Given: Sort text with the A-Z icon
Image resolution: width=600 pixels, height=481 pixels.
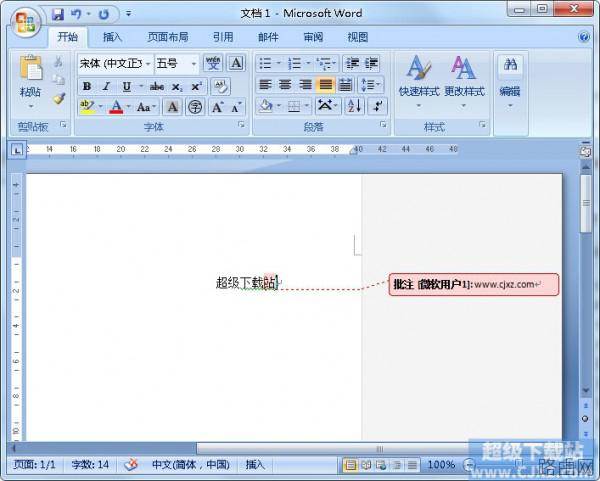Looking at the screenshot, I should [x=354, y=106].
